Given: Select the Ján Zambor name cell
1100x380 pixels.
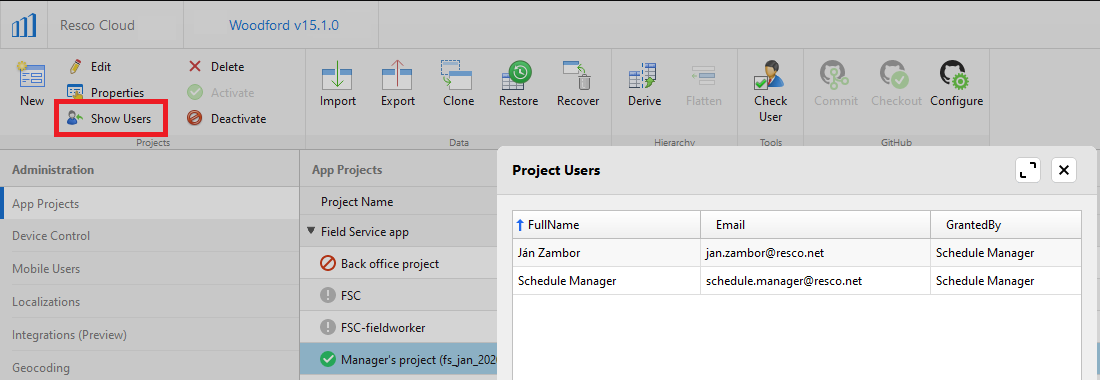Looking at the screenshot, I should click(x=606, y=253).
